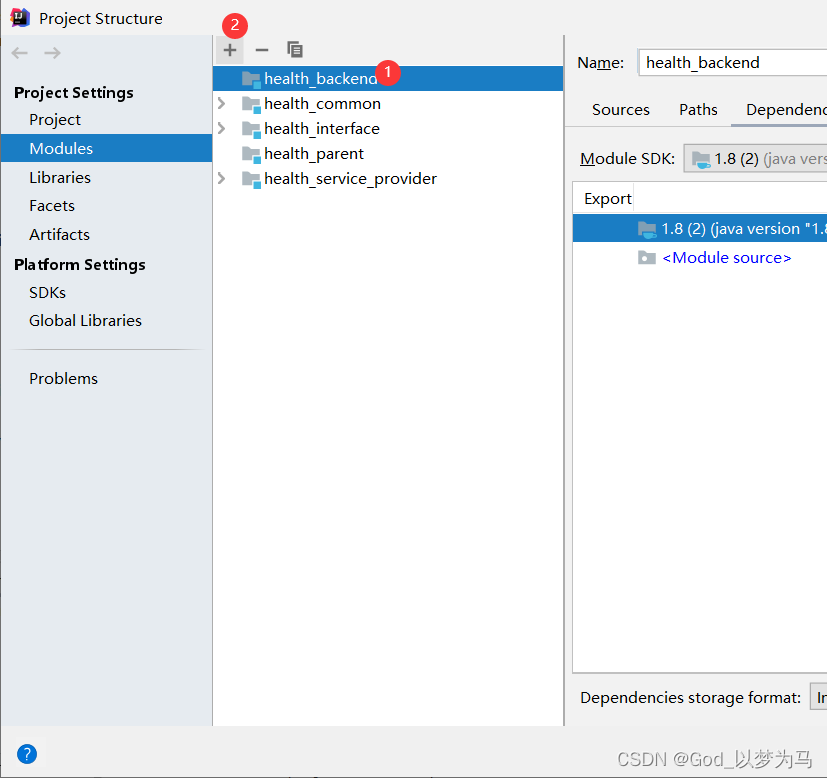The image size is (827, 778).
Task: Click the <Module source> dependency entry
Action: pyautogui.click(x=726, y=257)
